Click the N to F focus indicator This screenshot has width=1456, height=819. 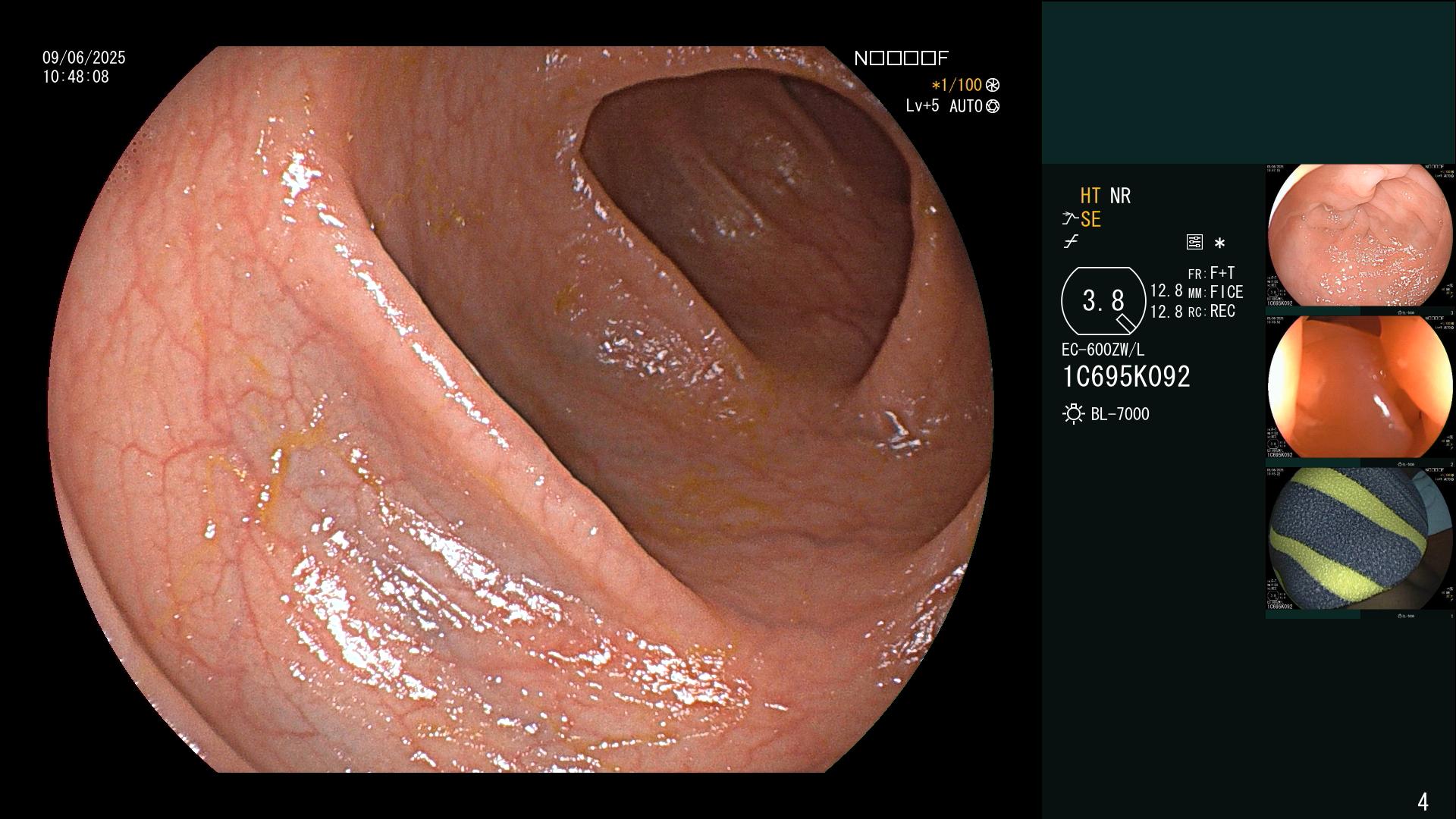pyautogui.click(x=902, y=58)
